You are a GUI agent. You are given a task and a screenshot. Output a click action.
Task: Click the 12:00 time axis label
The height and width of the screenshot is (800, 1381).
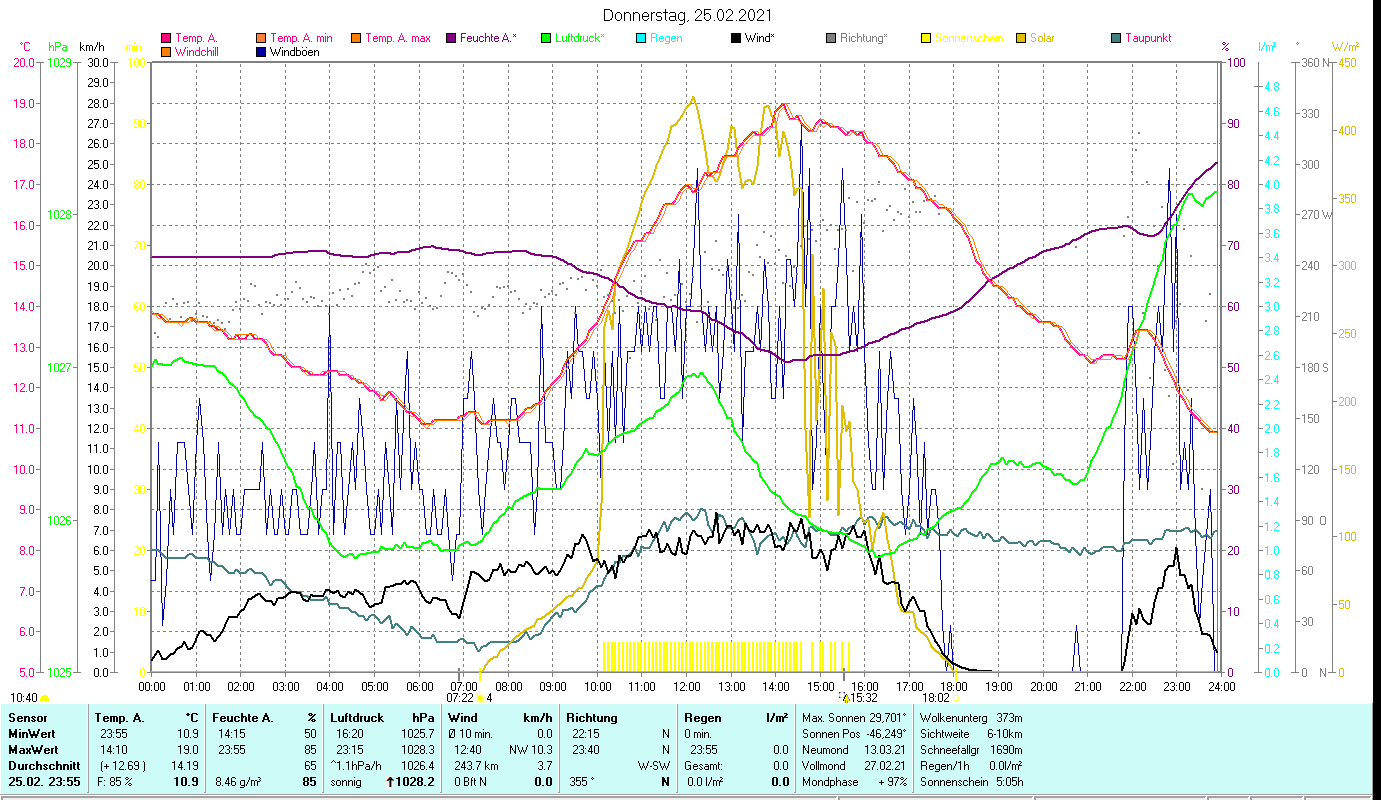[686, 686]
